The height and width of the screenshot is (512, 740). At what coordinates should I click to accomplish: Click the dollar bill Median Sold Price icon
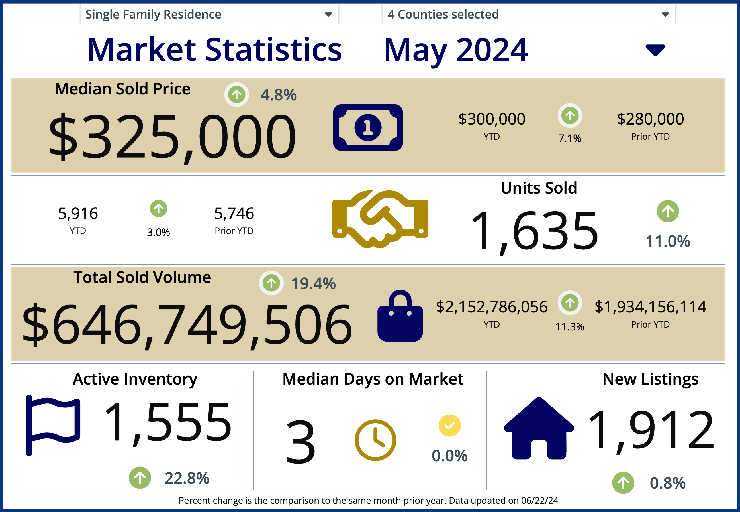tap(367, 127)
